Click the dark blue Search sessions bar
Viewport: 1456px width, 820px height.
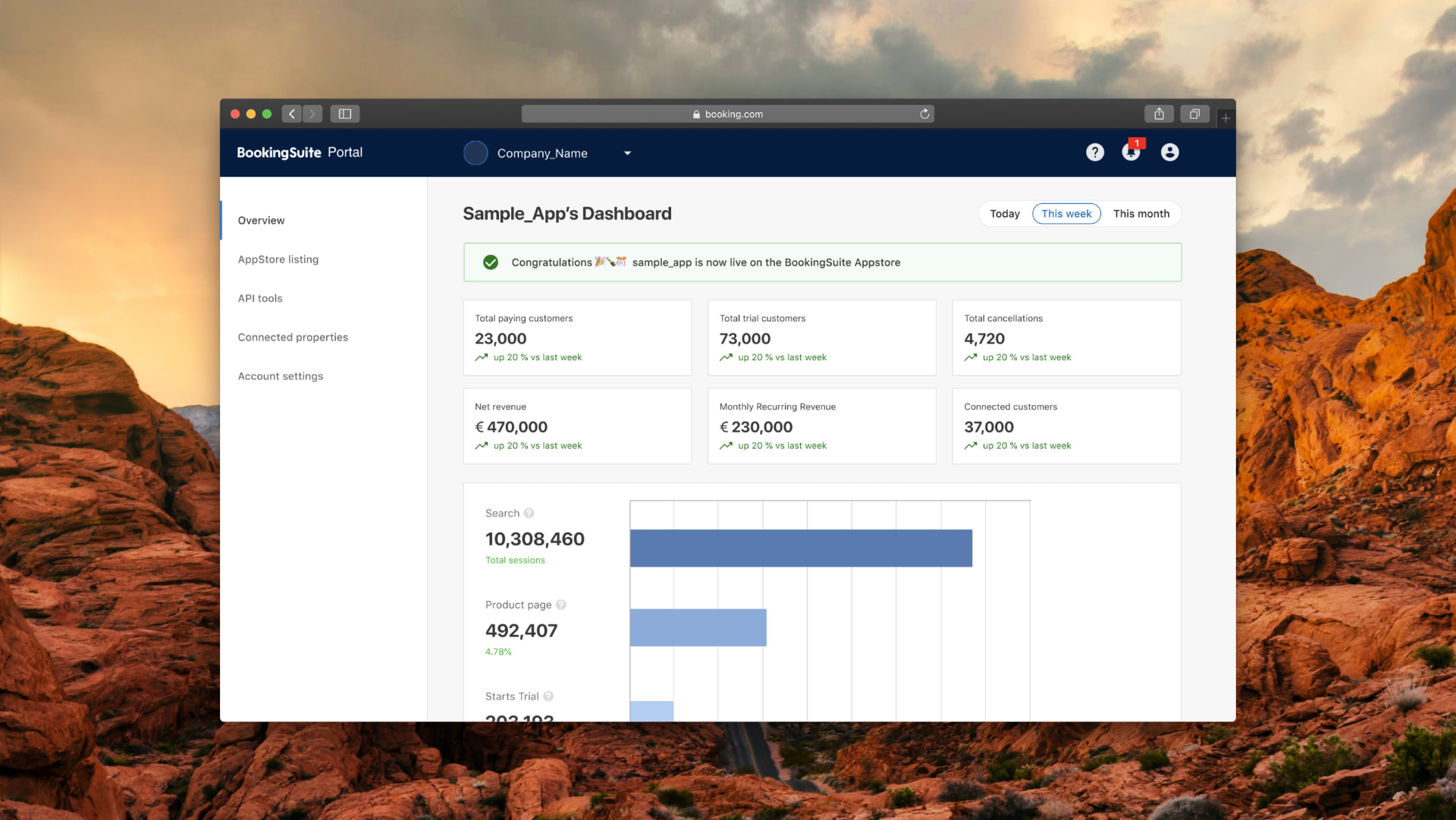[x=801, y=548]
